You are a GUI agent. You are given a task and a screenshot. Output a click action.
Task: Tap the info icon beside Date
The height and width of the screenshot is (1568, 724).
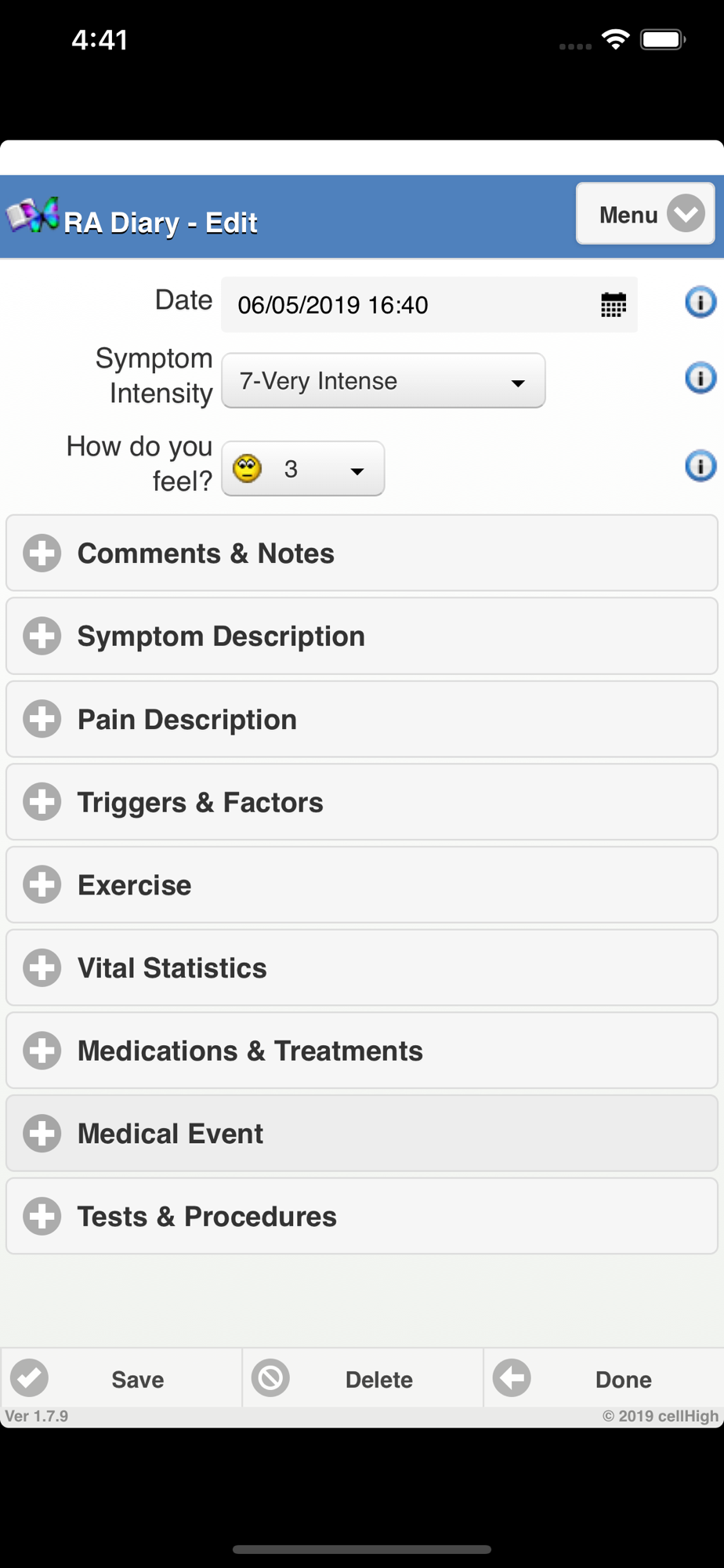click(700, 302)
